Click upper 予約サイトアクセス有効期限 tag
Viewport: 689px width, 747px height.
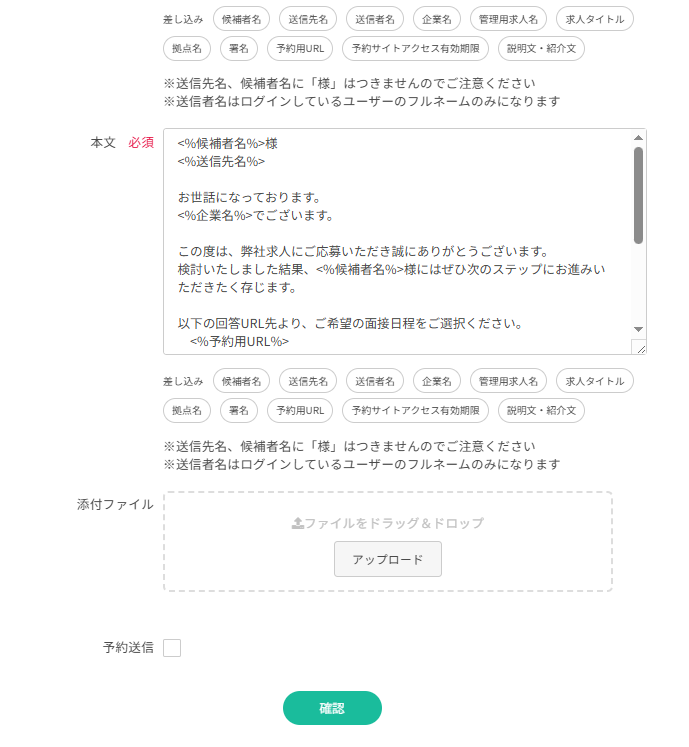point(415,49)
